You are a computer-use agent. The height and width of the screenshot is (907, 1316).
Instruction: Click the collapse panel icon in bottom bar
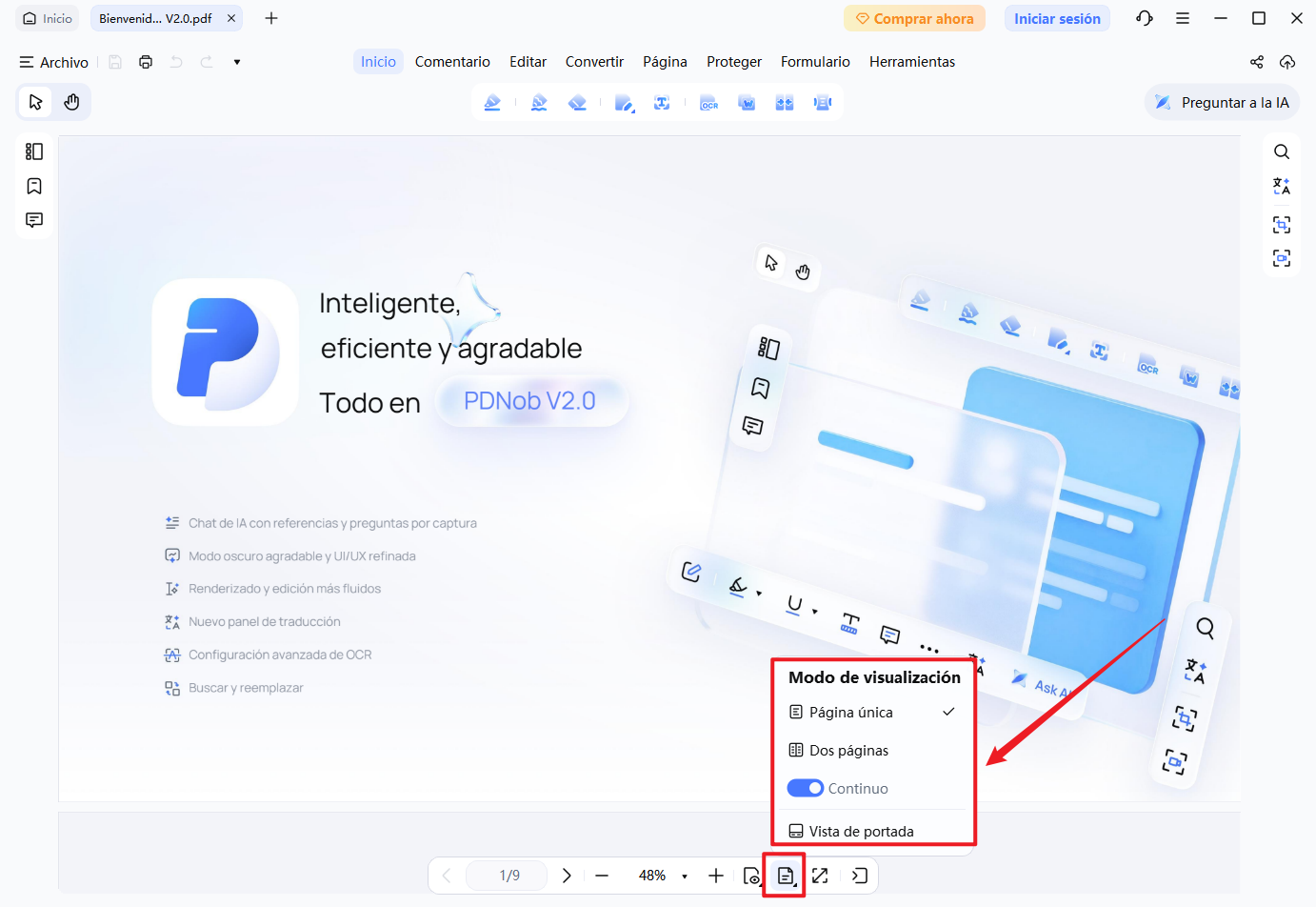859,876
